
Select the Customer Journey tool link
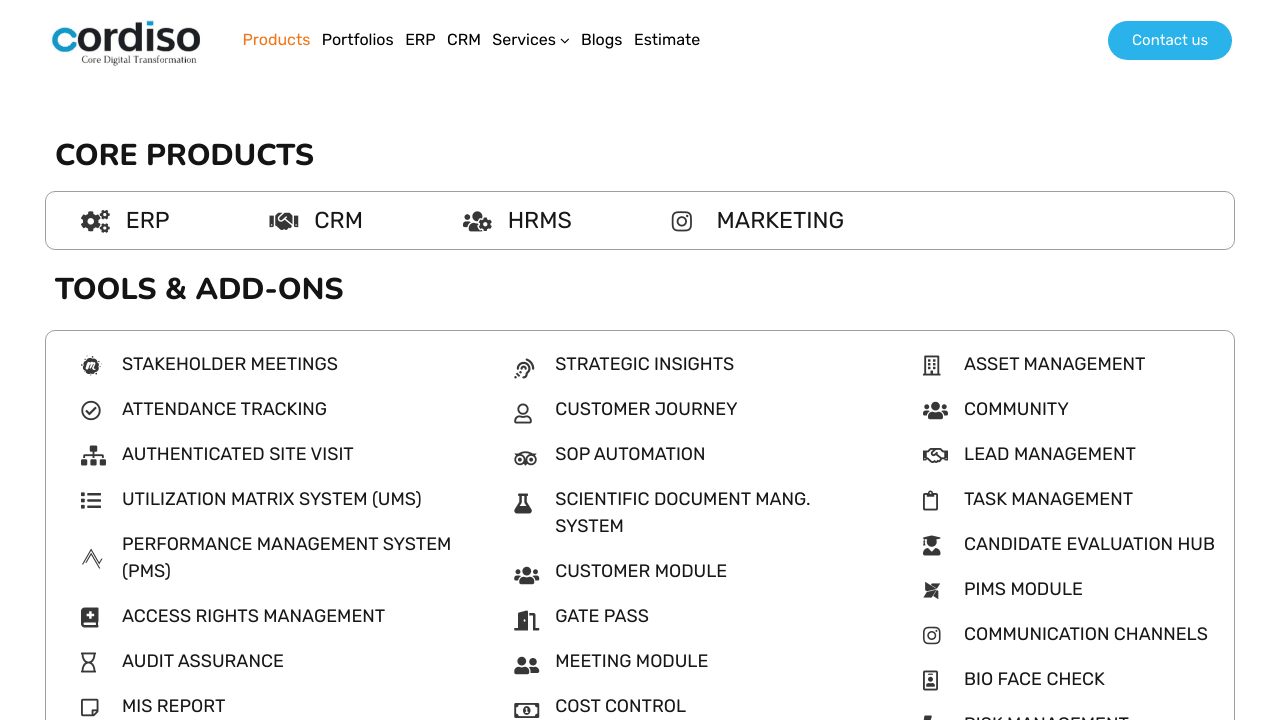coord(645,409)
